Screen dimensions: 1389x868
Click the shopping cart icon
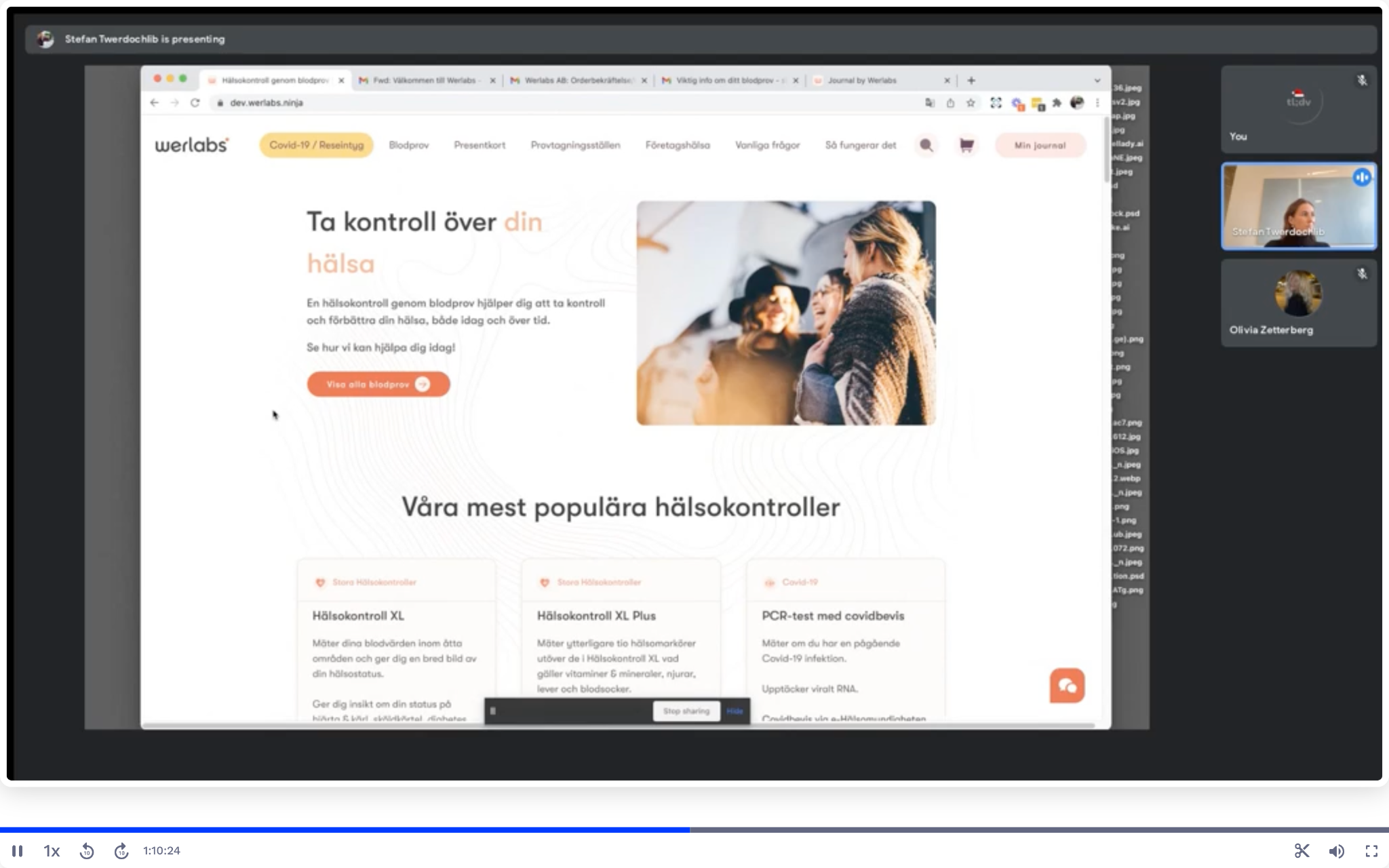(x=965, y=145)
